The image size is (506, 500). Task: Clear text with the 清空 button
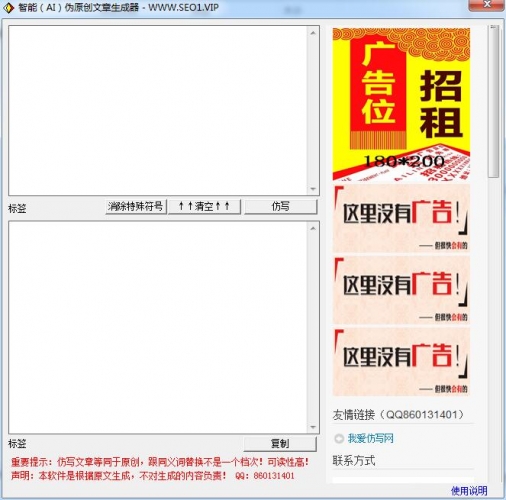coord(204,207)
